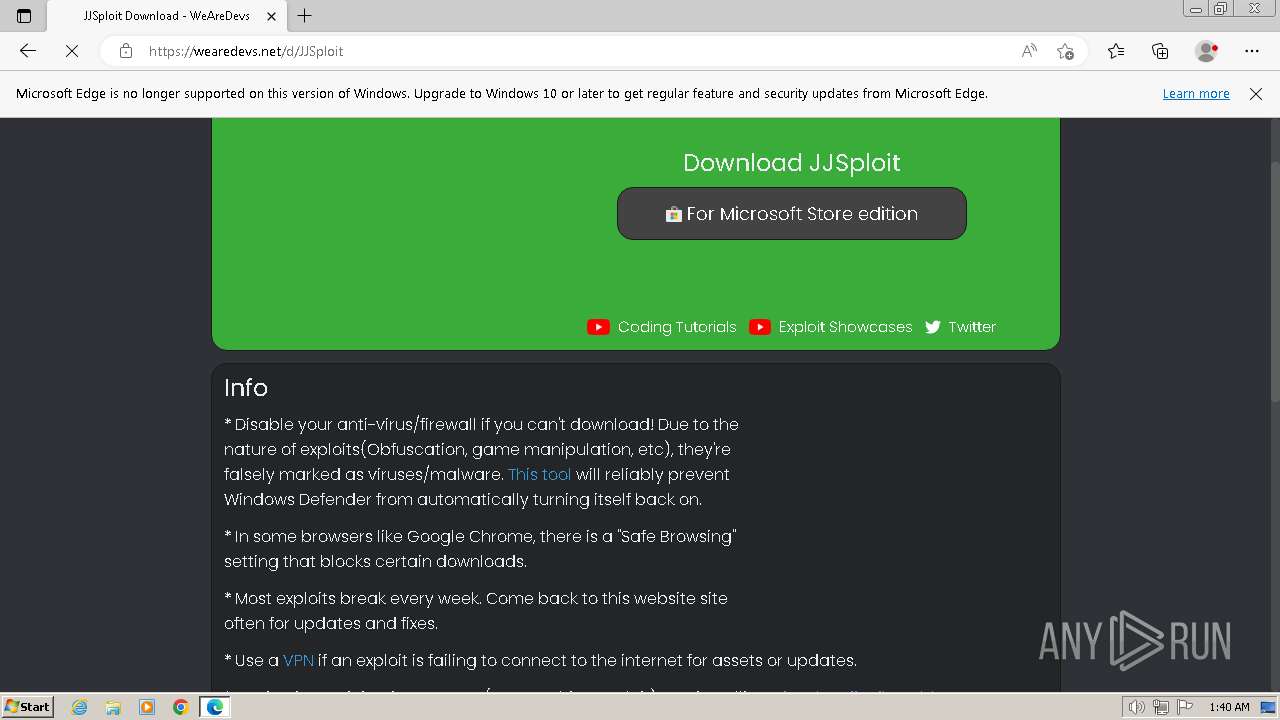
Task: Click the YouTube icon beside Coding Tutorials
Action: click(x=598, y=327)
